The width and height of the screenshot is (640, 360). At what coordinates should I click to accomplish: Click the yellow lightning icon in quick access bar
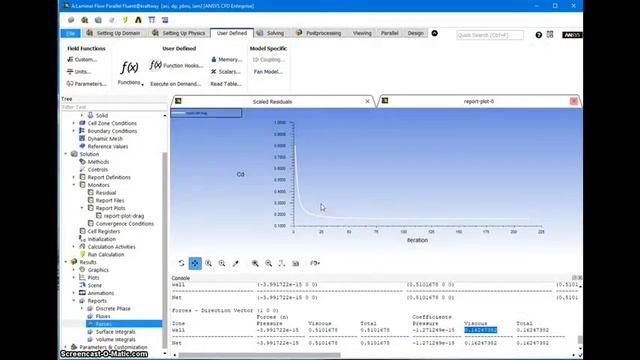[125, 20]
